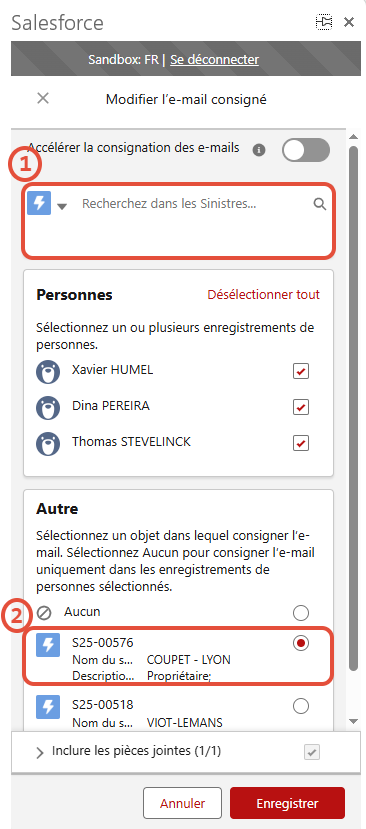Click Xavier HUMEL's avatar icon
The height and width of the screenshot is (829, 366).
(48, 372)
